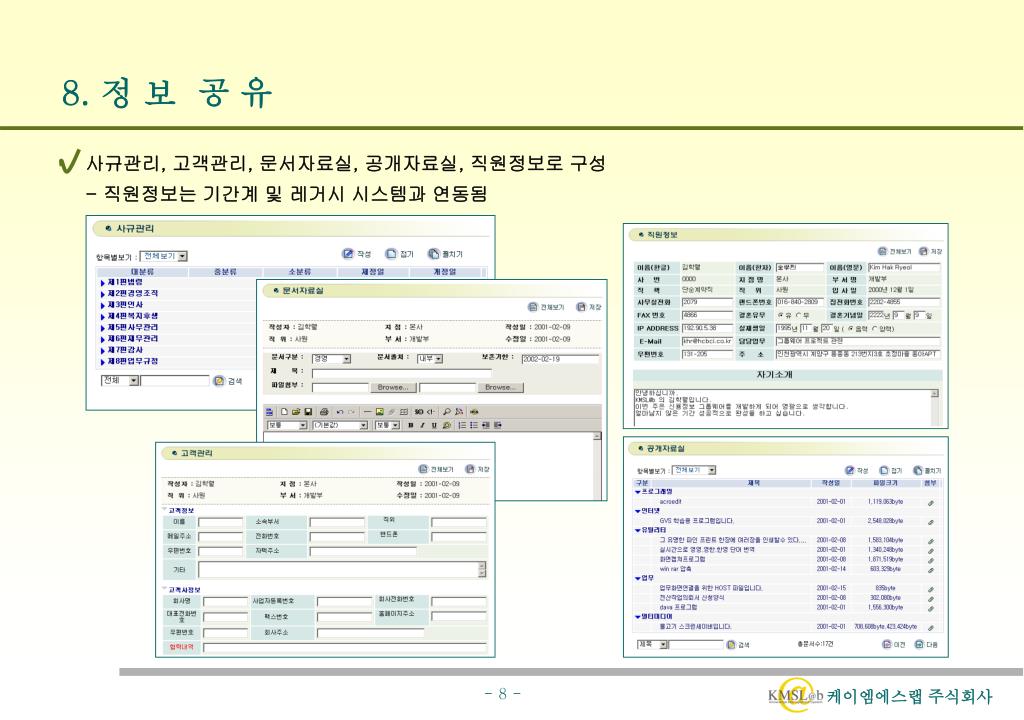Open 전체보기 dropdown in 공개자료실 panel

pyautogui.click(x=694, y=470)
